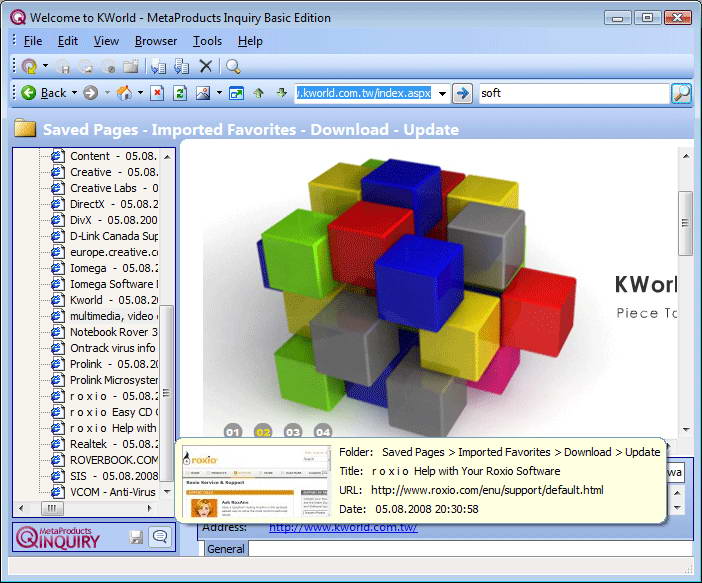
Task: Click the 04 slide indicator button
Action: click(x=323, y=432)
